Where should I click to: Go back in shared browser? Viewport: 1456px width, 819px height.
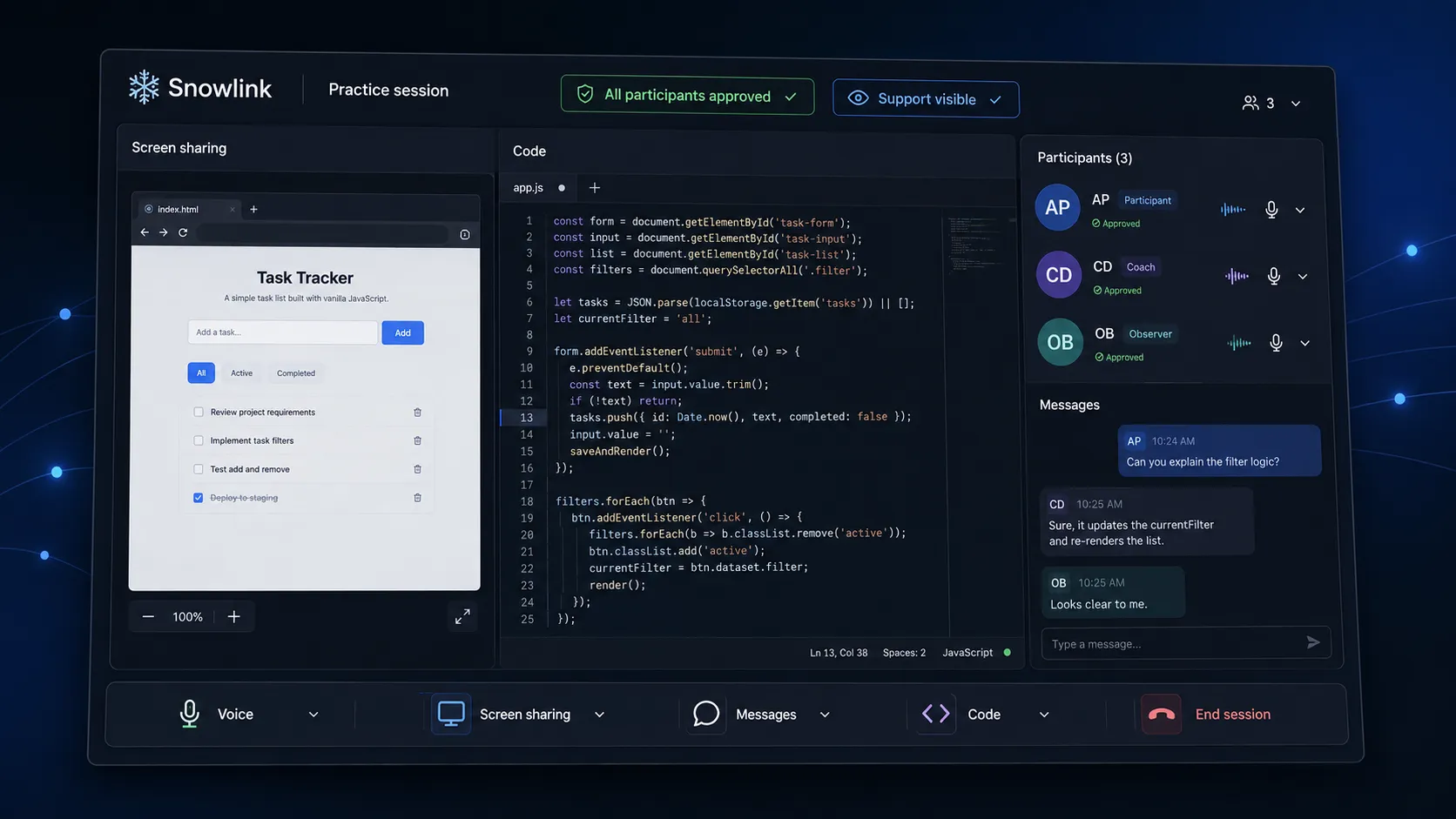tap(145, 232)
